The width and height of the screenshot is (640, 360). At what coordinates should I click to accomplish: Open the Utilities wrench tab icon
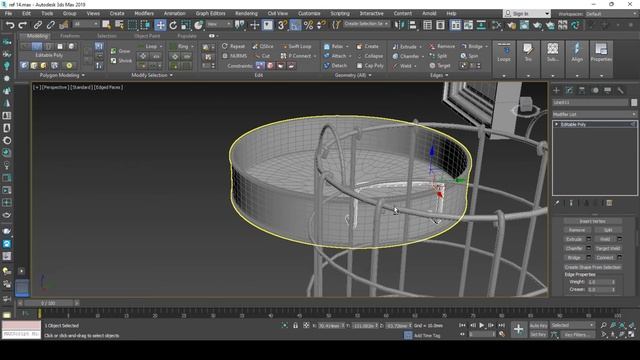[620, 90]
